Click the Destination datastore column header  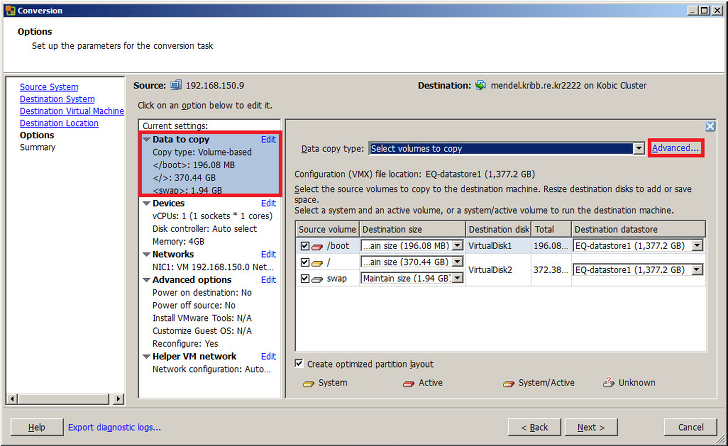(x=639, y=229)
